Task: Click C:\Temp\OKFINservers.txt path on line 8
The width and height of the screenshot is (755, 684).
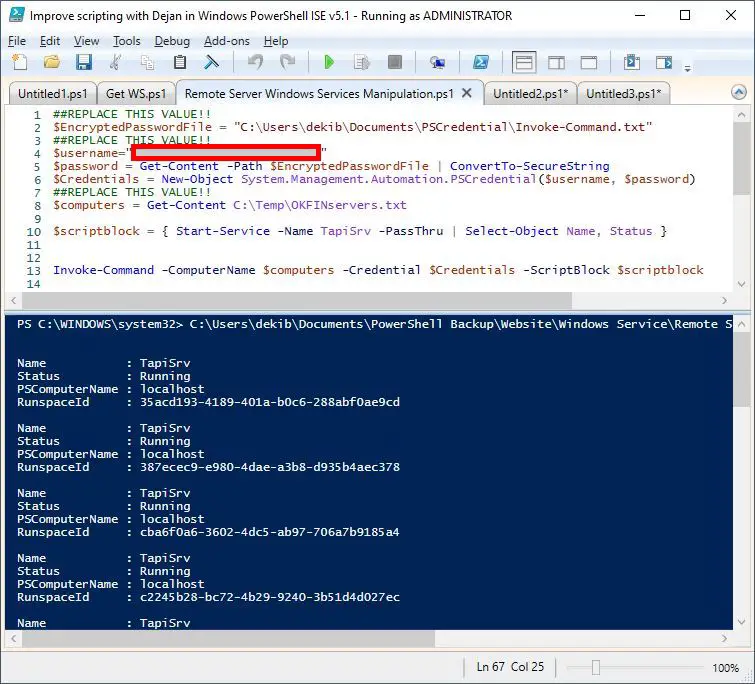Action: 320,205
